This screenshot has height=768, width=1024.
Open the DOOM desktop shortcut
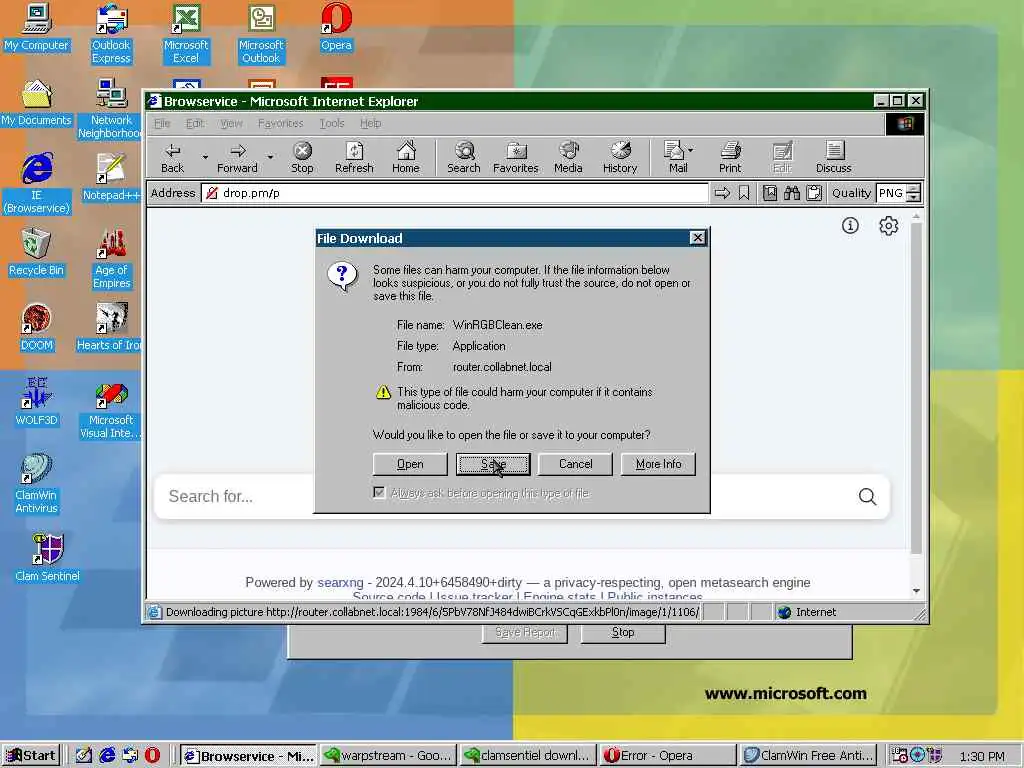(x=37, y=327)
